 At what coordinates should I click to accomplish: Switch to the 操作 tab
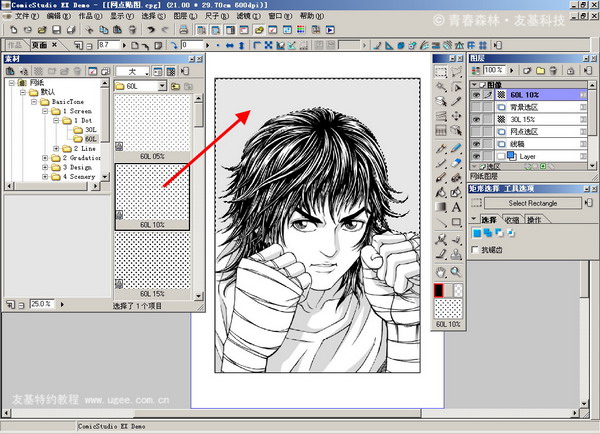click(535, 220)
